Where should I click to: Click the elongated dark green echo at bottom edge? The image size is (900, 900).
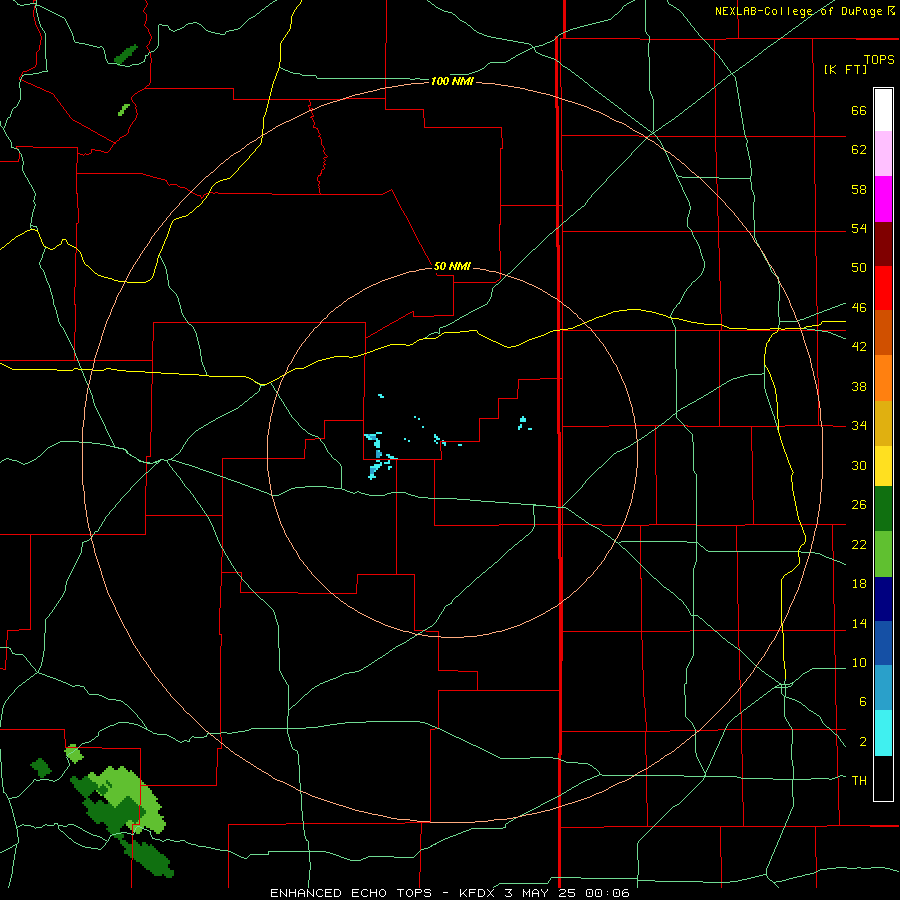(x=145, y=855)
